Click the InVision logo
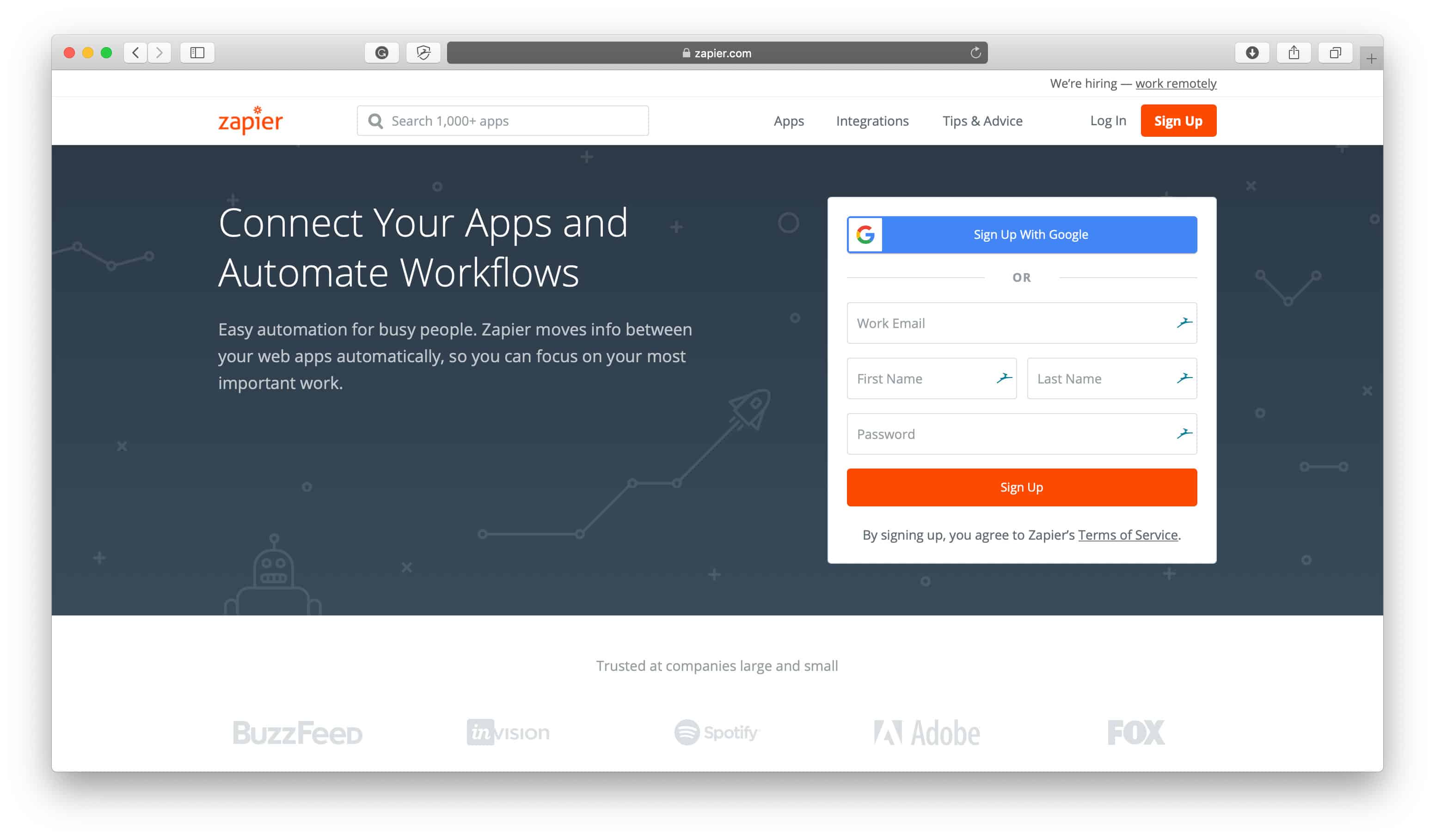 509,732
